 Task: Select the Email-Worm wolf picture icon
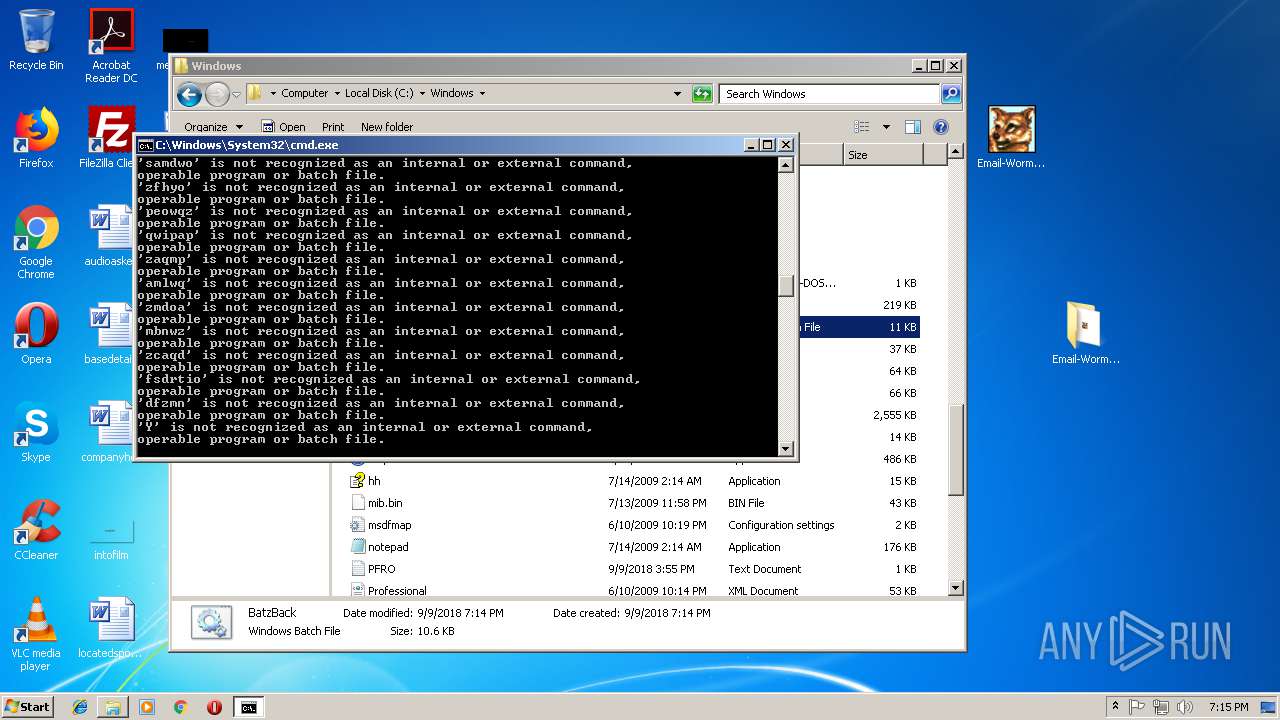(x=1011, y=137)
